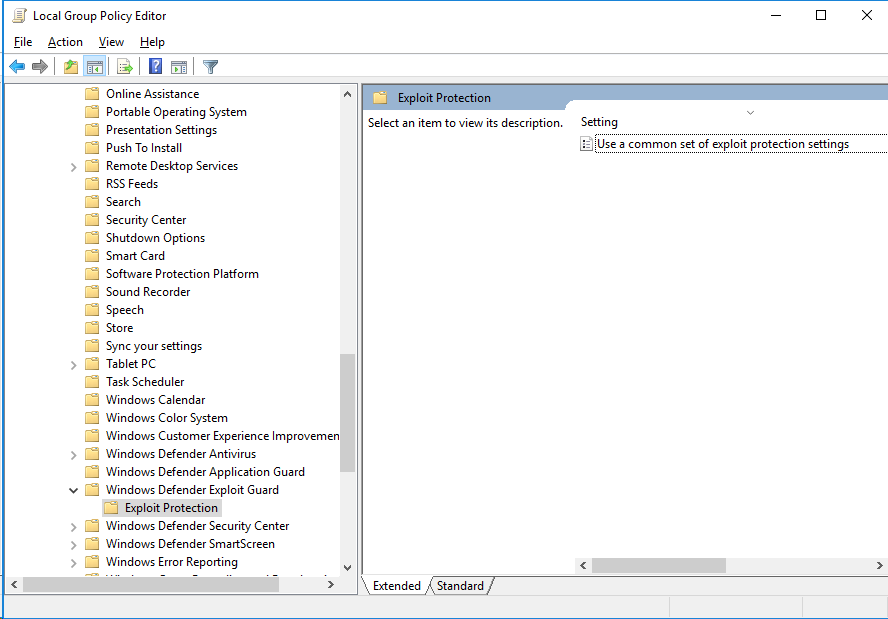Click the Back arrow toolbar icon

(x=17, y=67)
